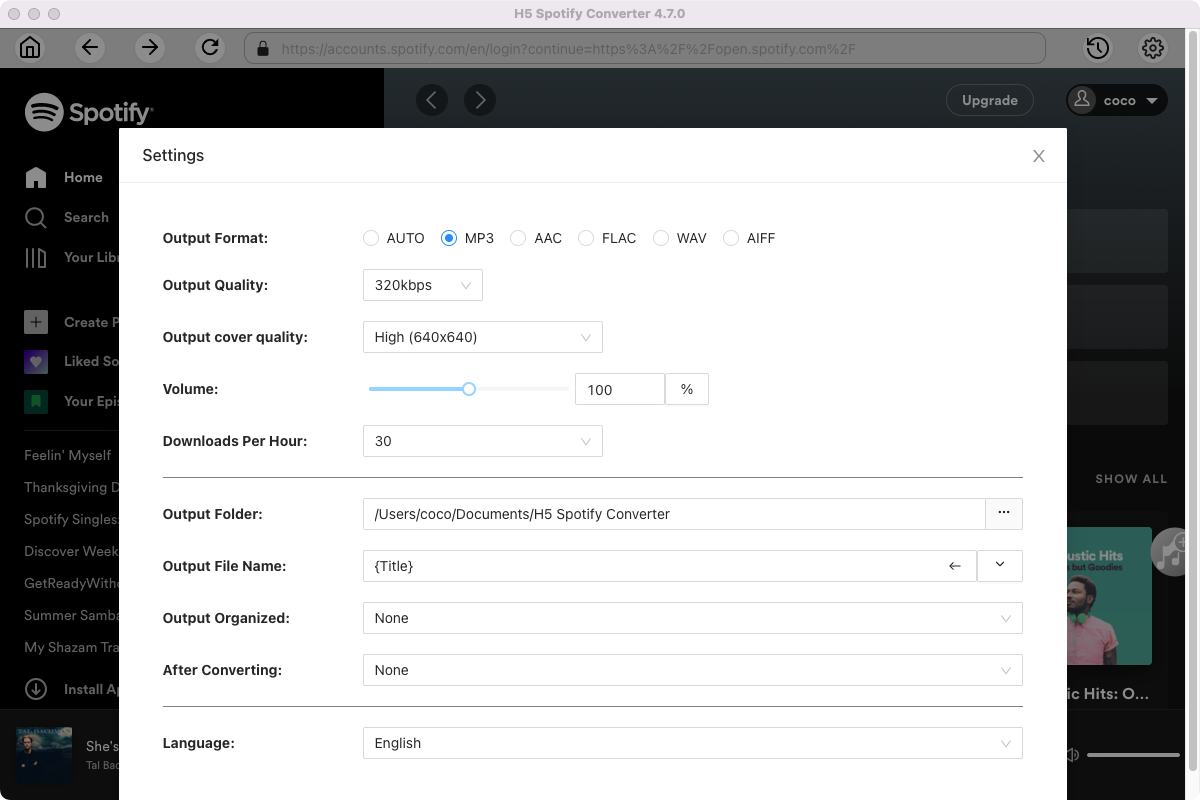This screenshot has width=1200, height=800.
Task: Open the Thanksgiving playlist entry
Action: (71, 487)
